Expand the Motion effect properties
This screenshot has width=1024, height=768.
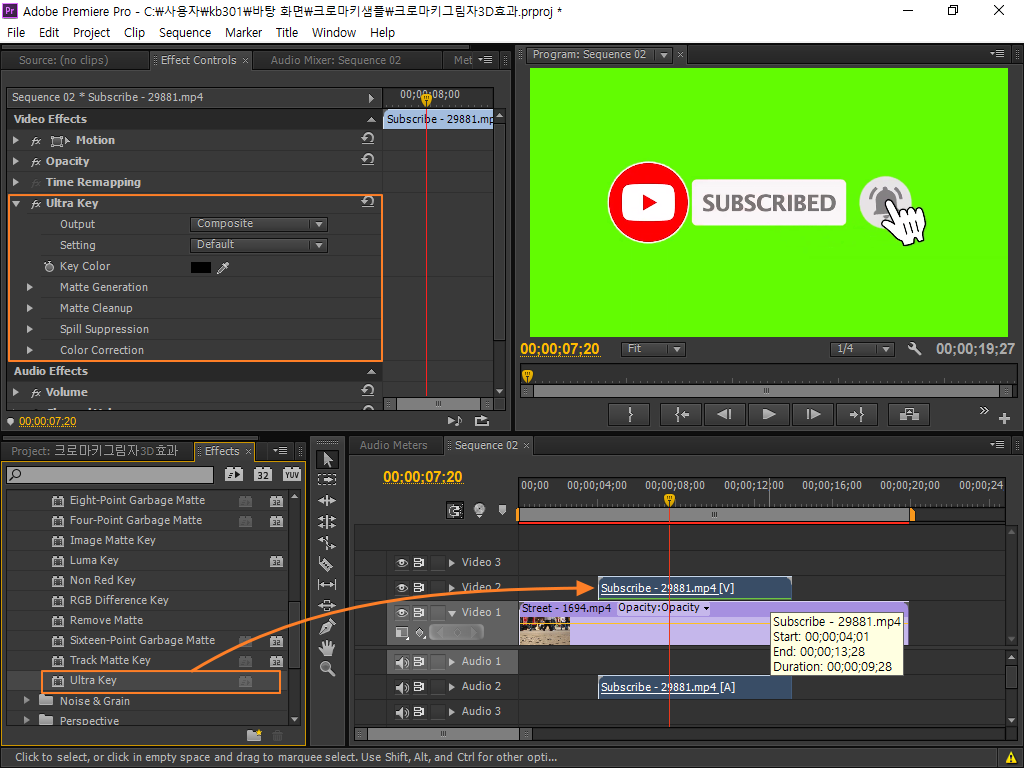pos(16,140)
